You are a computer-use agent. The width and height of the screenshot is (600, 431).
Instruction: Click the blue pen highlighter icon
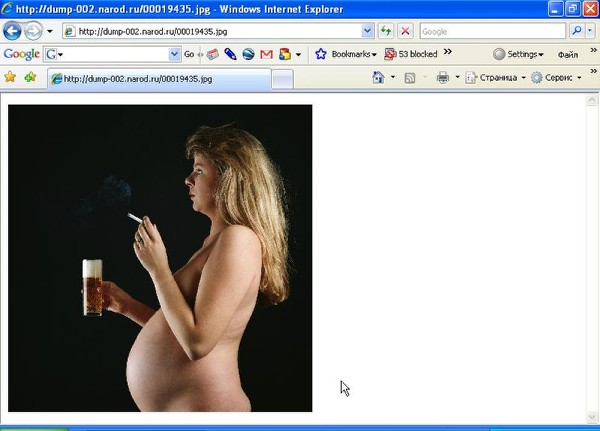click(230, 54)
